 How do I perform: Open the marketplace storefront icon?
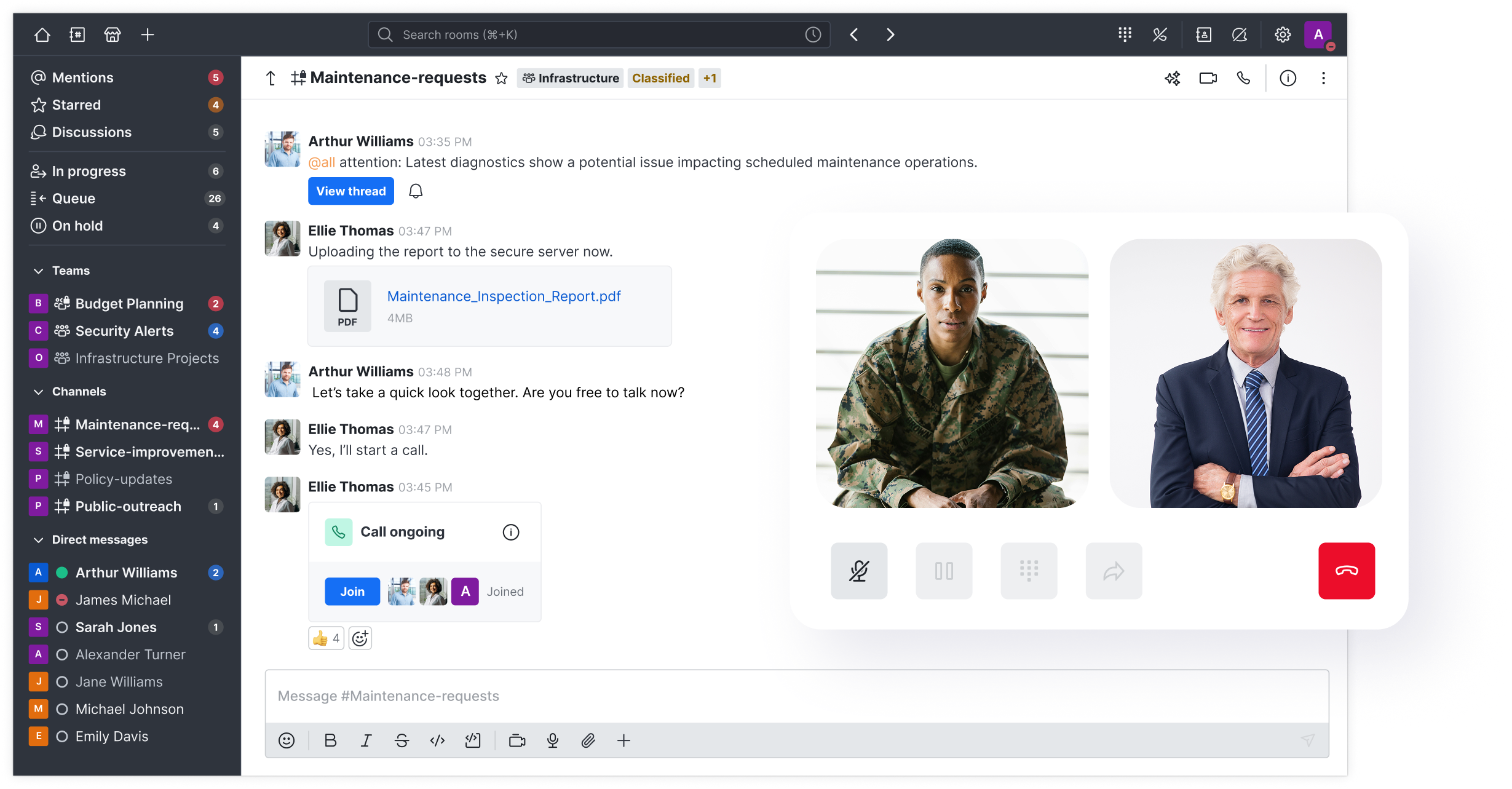pyautogui.click(x=113, y=34)
